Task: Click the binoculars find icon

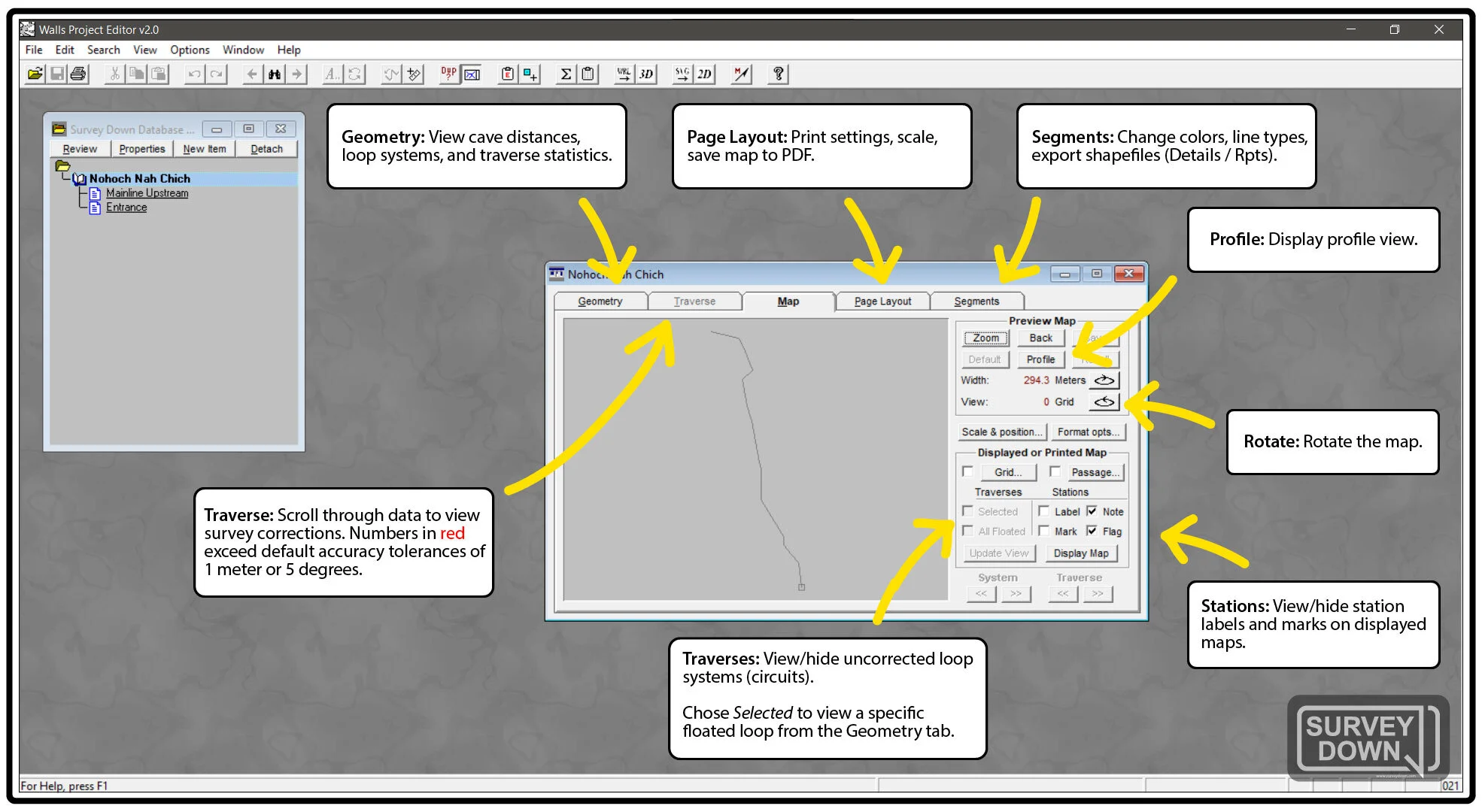Action: pyautogui.click(x=275, y=74)
